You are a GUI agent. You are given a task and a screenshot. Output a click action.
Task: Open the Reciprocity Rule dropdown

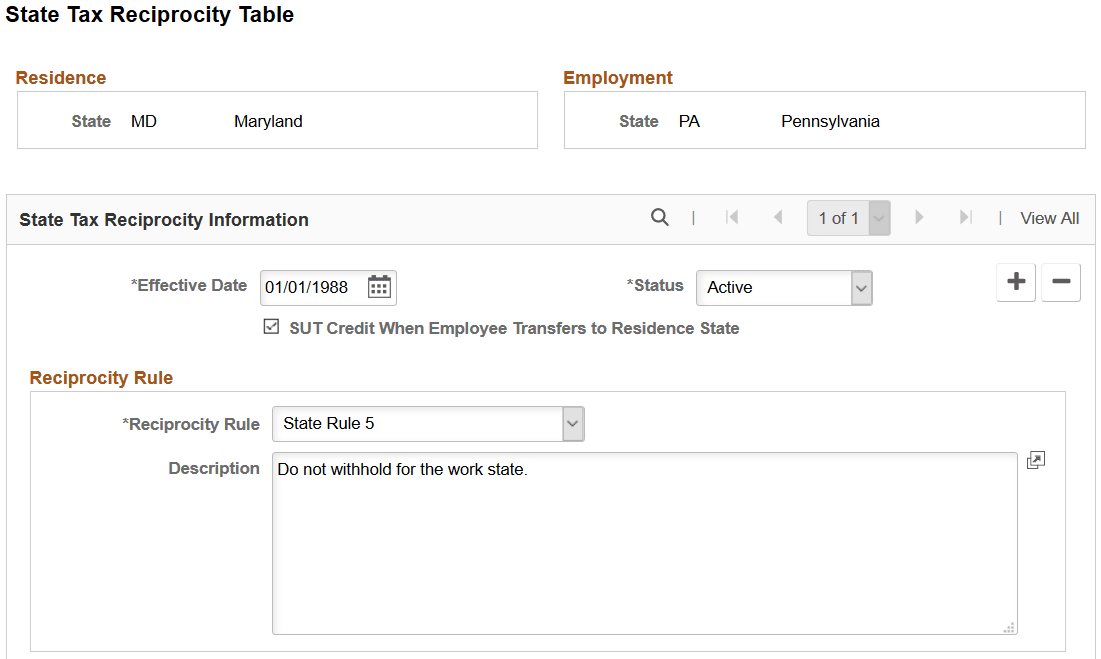(x=572, y=423)
